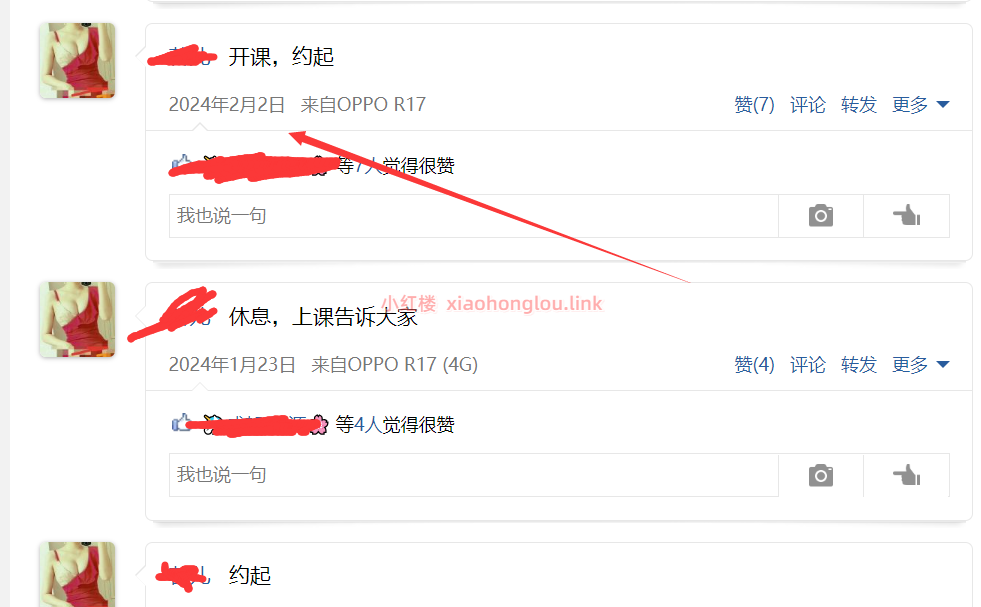Click pointing-hand icon in Feb 2 post comment box
The image size is (981, 607).
(x=907, y=215)
